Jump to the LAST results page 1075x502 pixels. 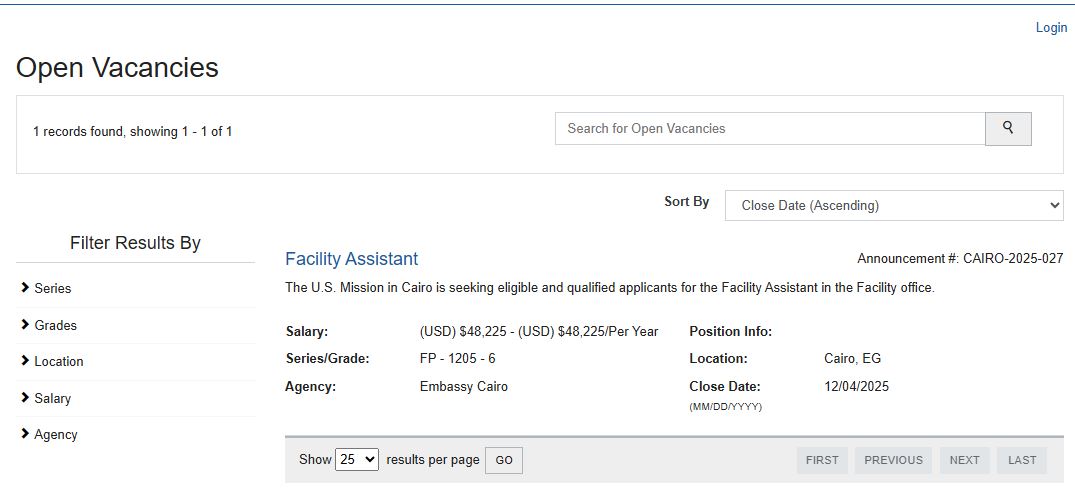pos(1022,460)
